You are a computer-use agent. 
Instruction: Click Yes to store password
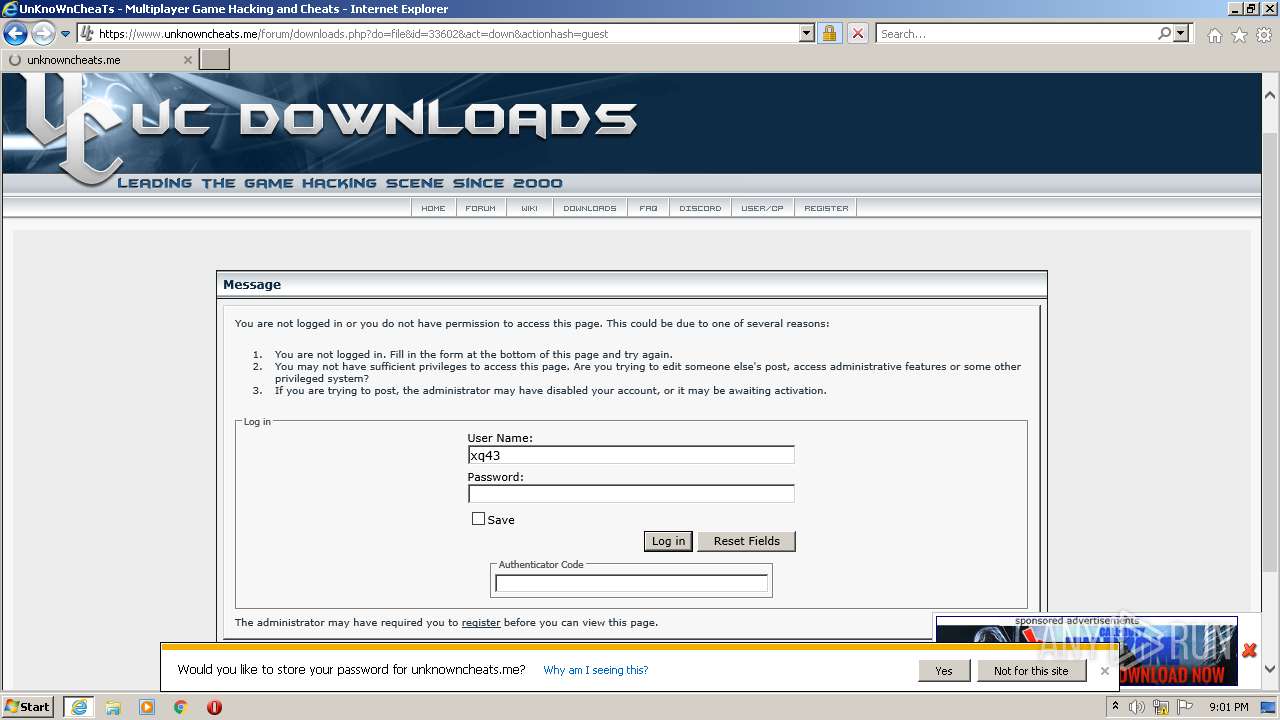coord(944,671)
